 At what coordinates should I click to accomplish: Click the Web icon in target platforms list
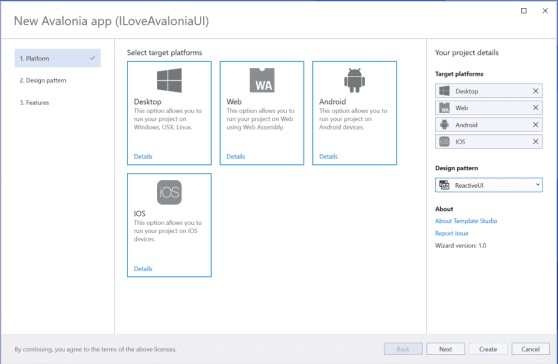(444, 107)
